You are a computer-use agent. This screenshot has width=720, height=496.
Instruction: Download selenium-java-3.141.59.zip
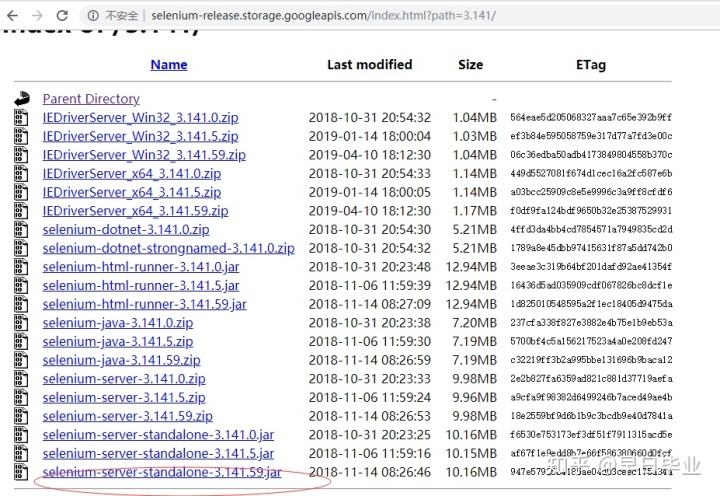[x=121, y=360]
